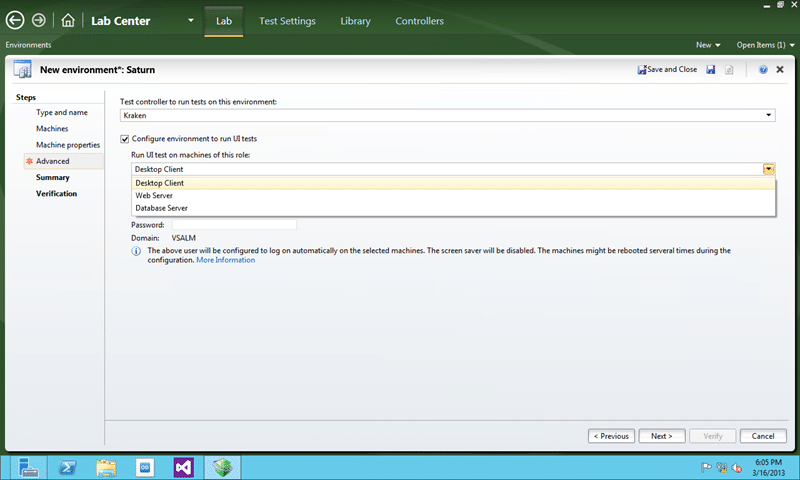Switch to the Lab tab
Image resolution: width=800 pixels, height=480 pixels.
pyautogui.click(x=223, y=21)
